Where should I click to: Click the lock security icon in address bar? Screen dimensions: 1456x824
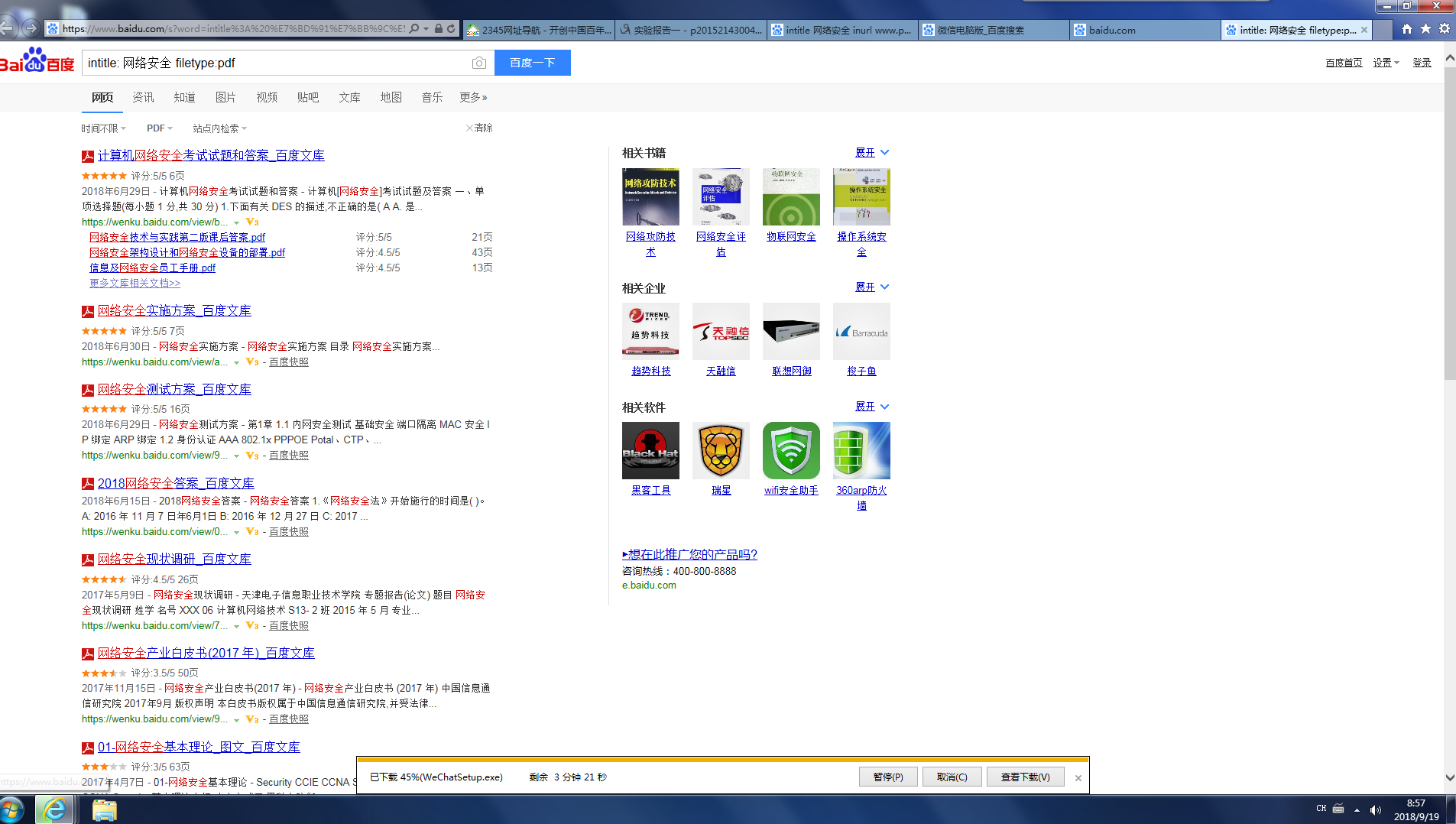(439, 29)
